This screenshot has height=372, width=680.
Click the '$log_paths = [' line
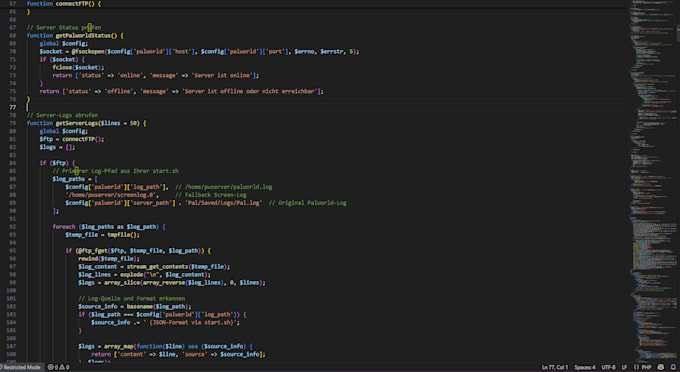75,179
